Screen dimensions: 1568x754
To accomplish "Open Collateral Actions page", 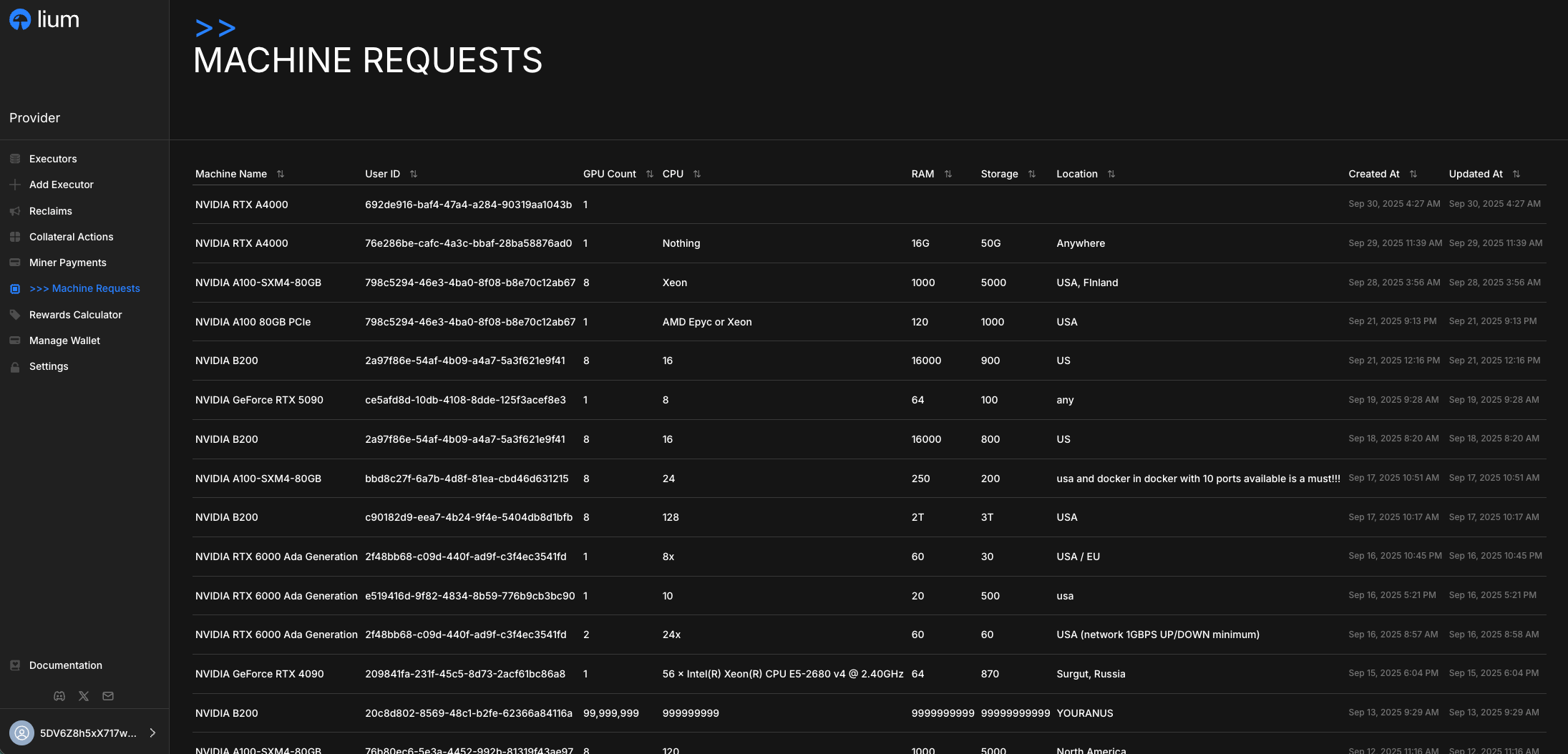I will coord(71,237).
